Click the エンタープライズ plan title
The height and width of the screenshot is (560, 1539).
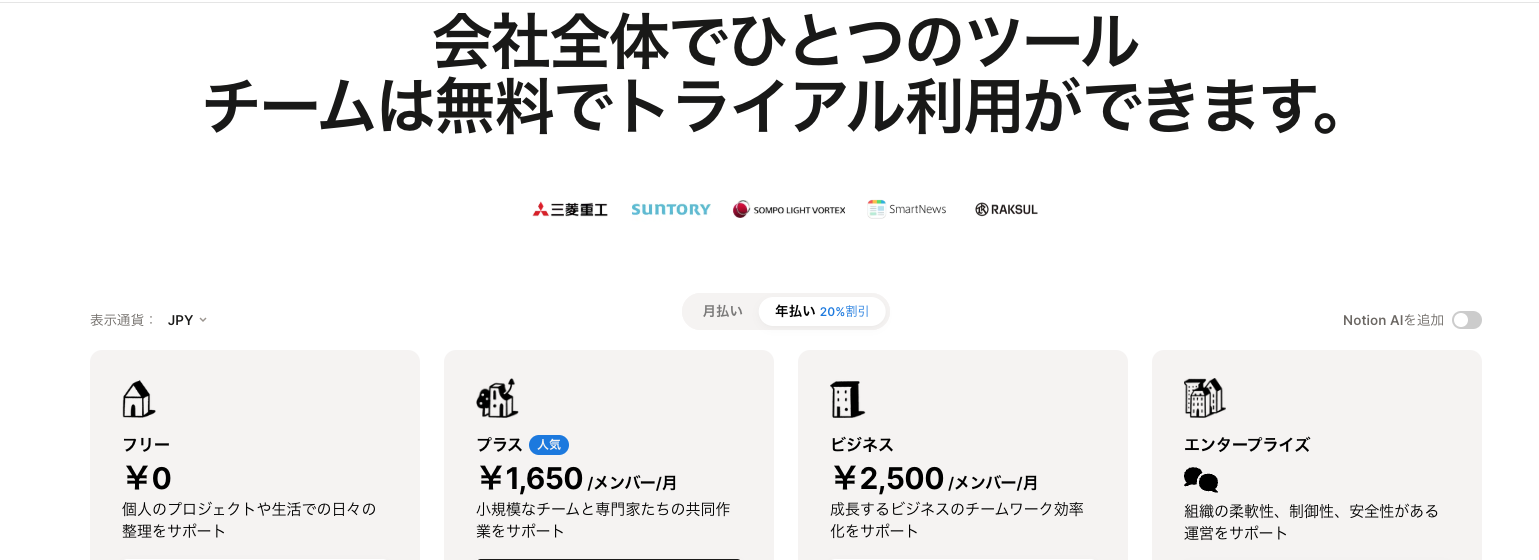coord(1246,445)
